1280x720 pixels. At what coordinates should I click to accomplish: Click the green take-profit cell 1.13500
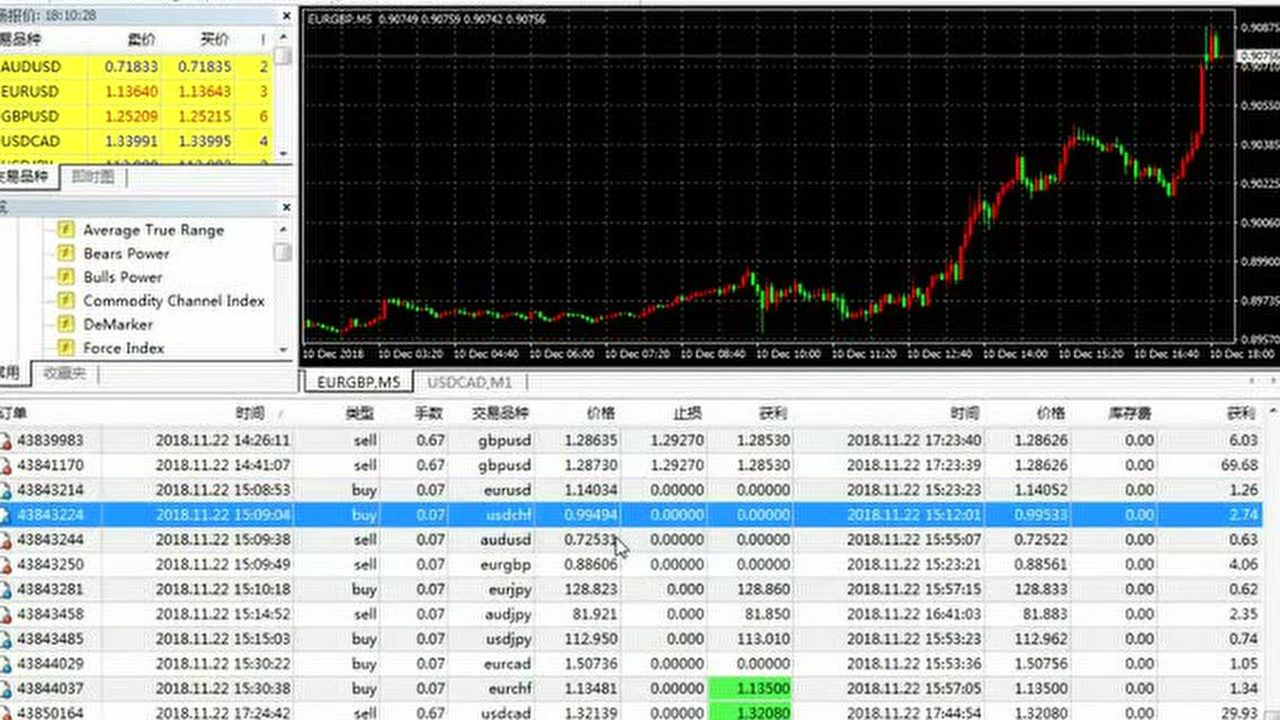tap(750, 688)
